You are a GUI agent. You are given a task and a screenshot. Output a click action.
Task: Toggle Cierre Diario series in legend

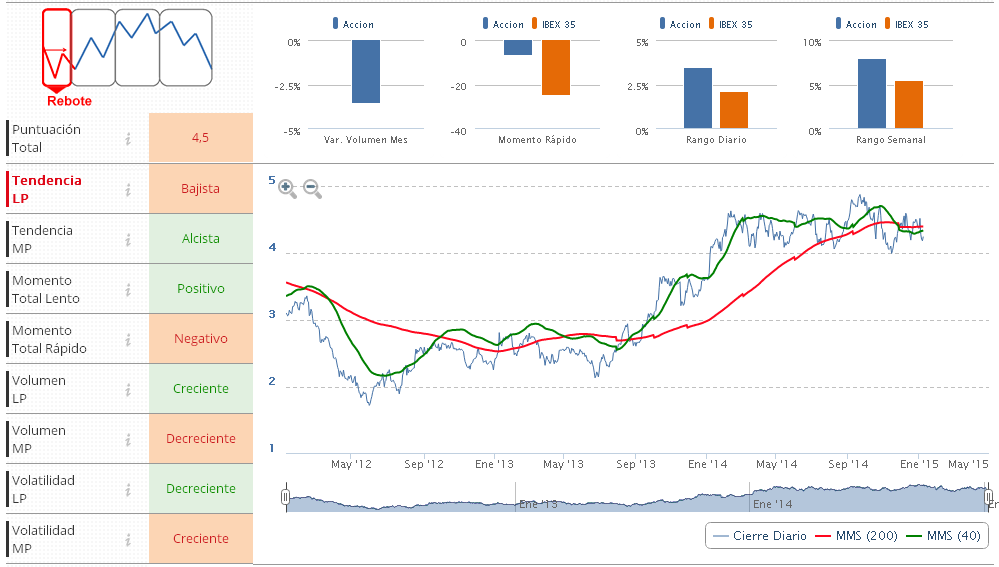click(755, 536)
